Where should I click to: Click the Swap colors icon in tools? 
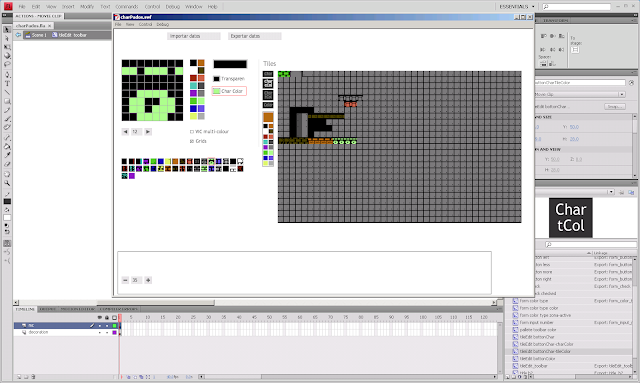[7, 232]
